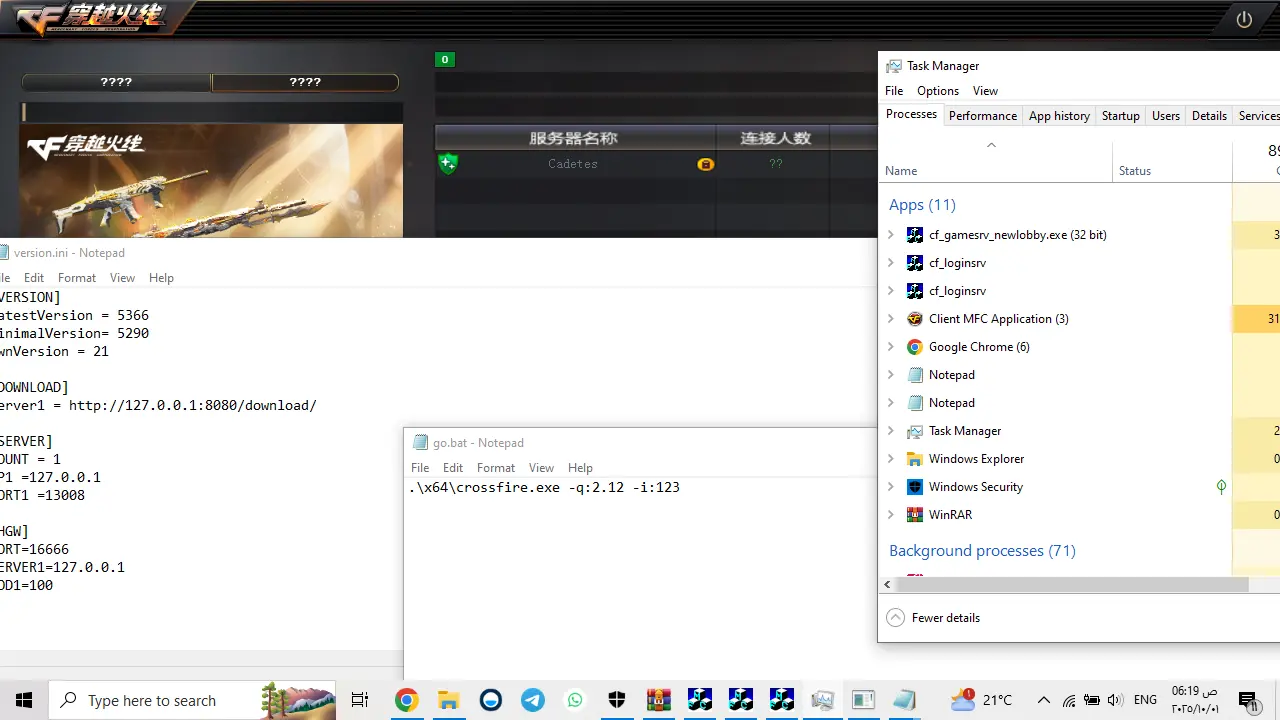The height and width of the screenshot is (720, 1280).
Task: Open the Options menu in Task Manager
Action: point(938,91)
